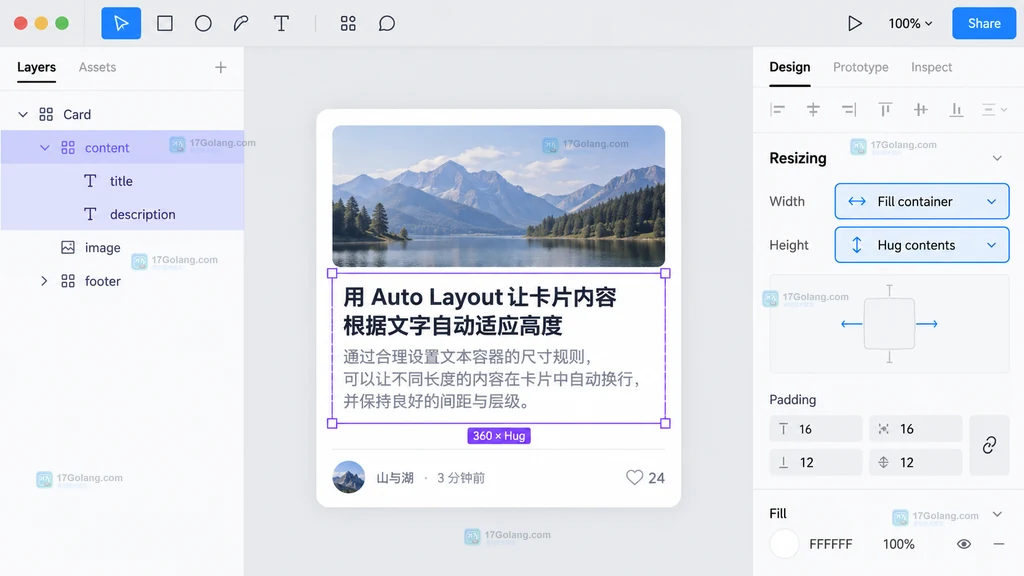Play the prototype preview
The height and width of the screenshot is (576, 1024).
(x=854, y=24)
